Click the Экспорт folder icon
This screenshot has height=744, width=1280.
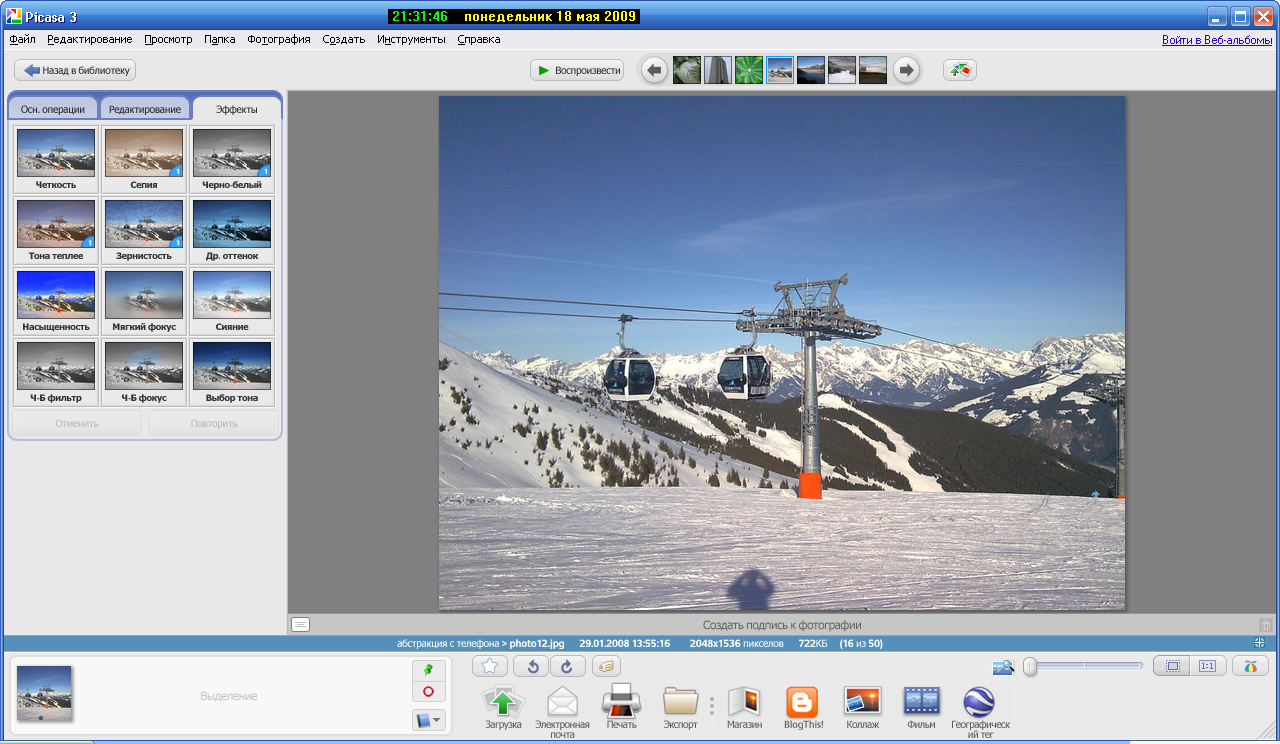(681, 701)
